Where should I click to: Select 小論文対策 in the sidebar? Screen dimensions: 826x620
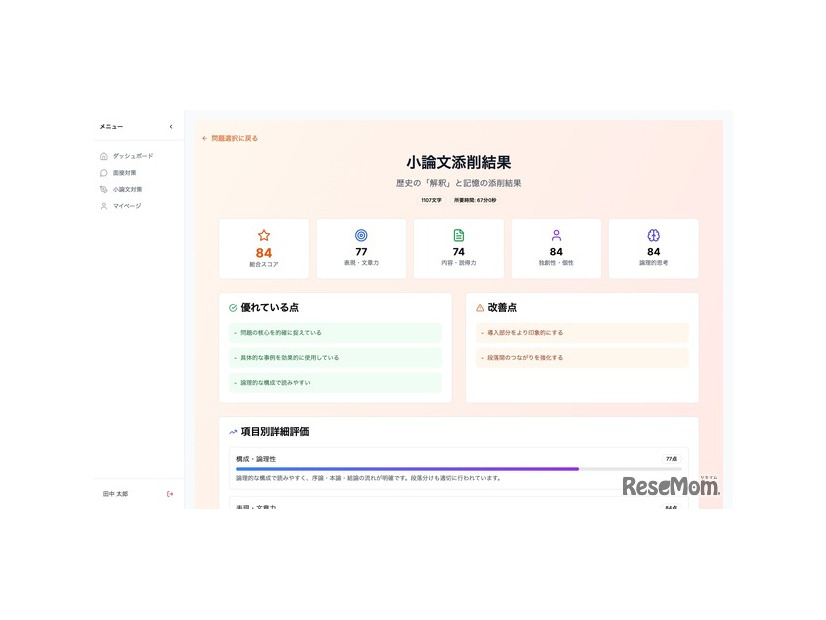click(127, 189)
